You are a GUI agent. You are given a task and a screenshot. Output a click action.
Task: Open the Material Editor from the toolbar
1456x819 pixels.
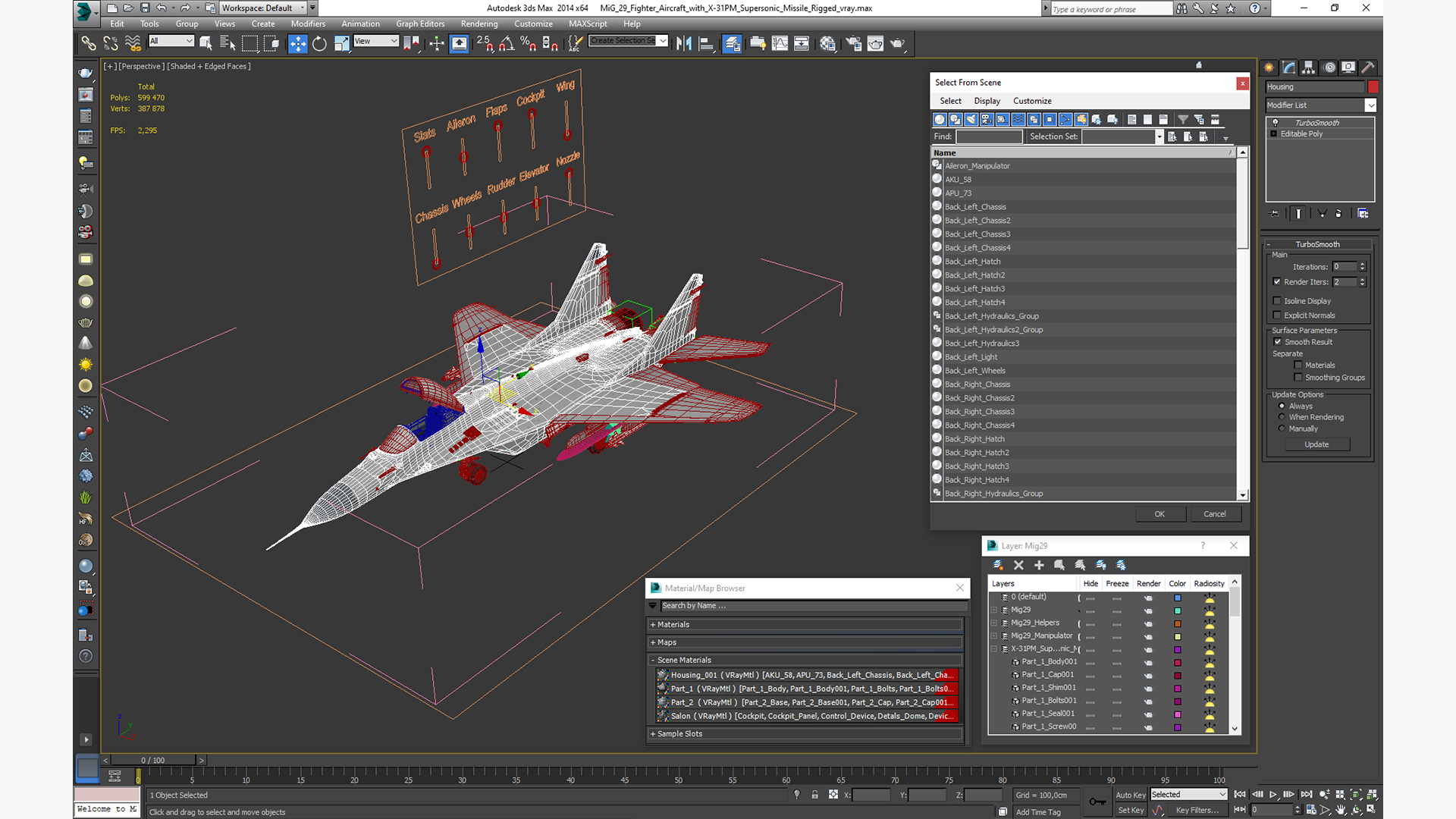click(x=827, y=43)
